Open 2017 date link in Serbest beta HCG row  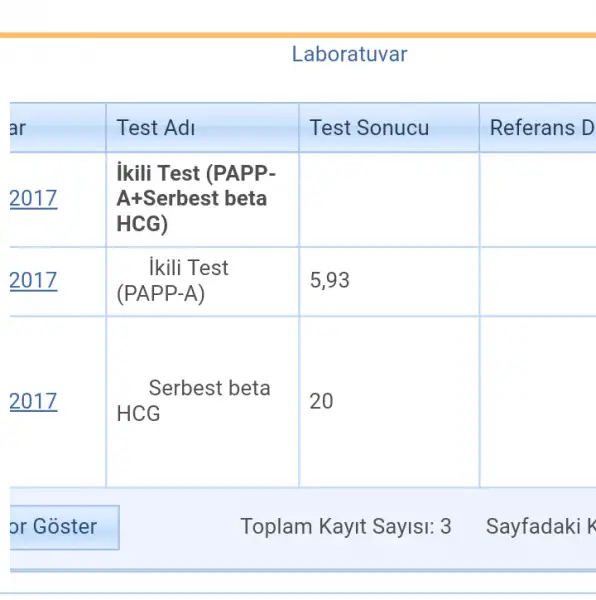coord(33,401)
